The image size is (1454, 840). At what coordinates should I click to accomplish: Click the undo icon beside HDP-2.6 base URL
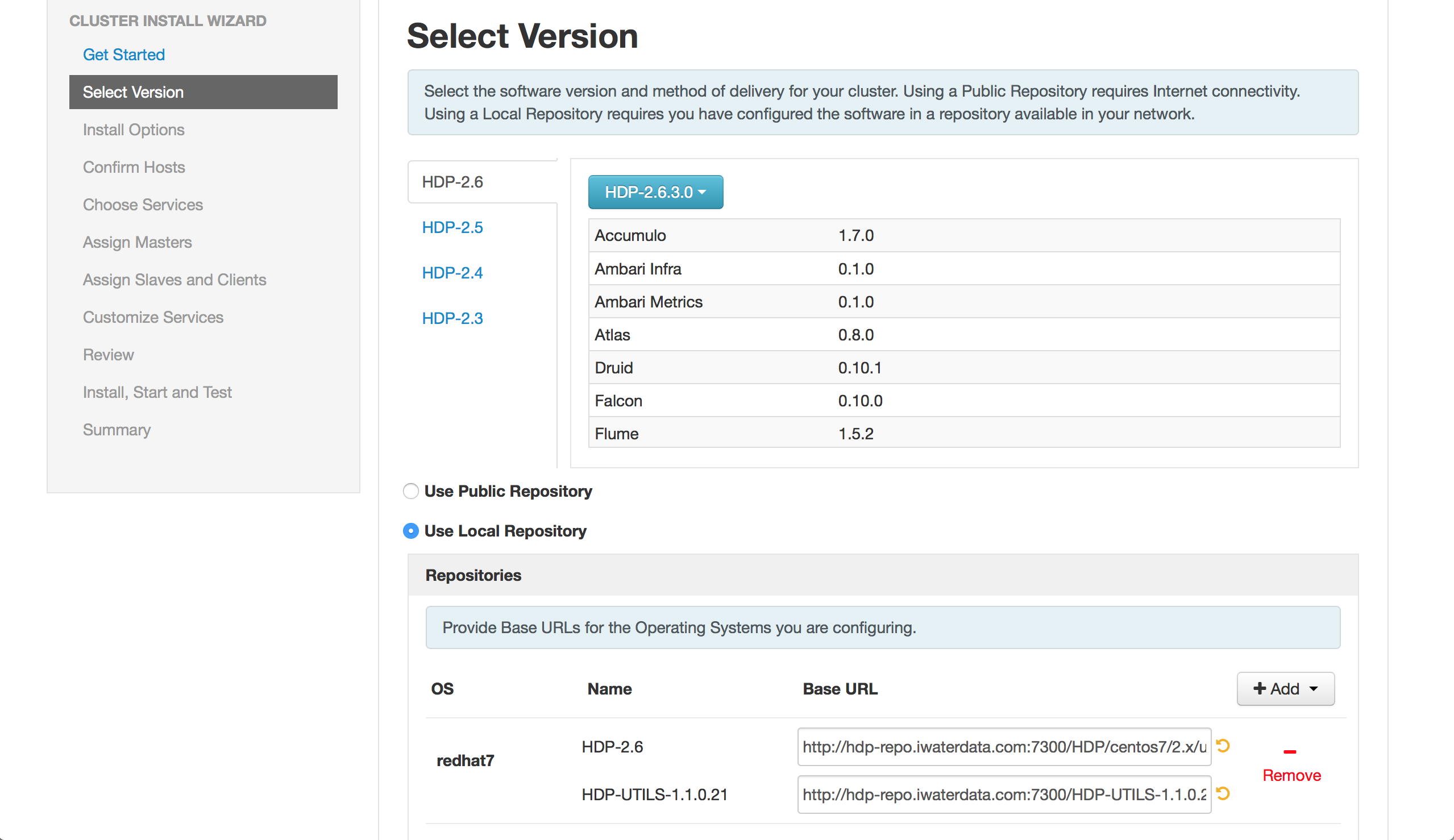1223,746
